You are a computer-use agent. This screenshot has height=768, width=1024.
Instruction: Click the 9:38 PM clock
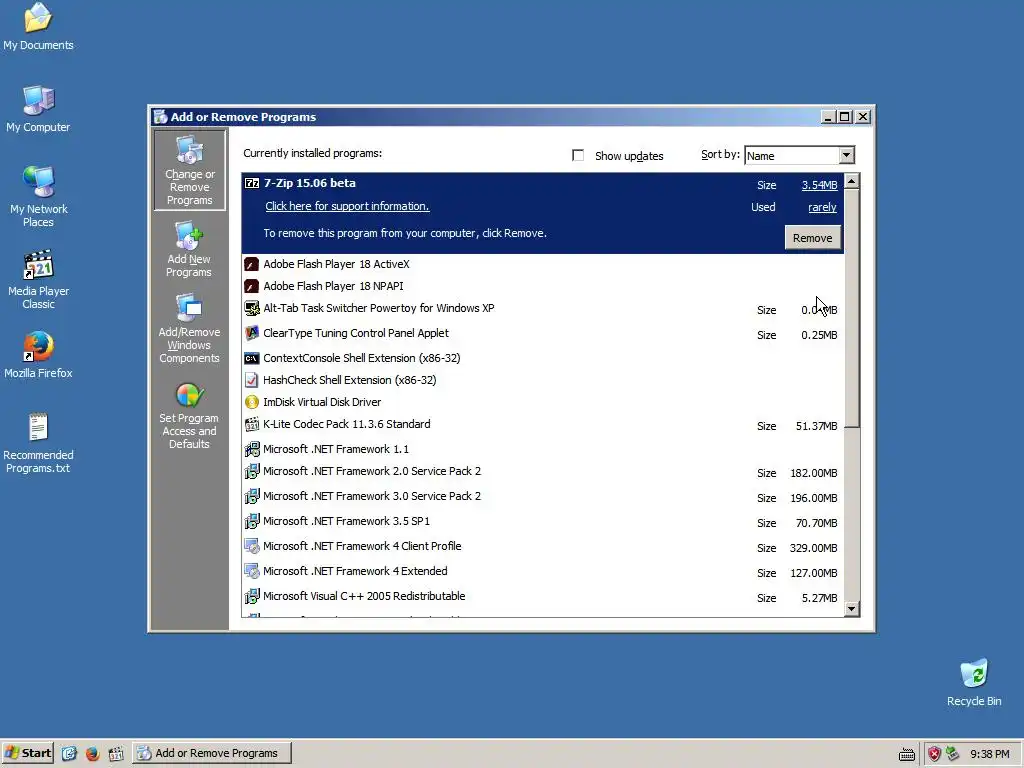tap(989, 754)
